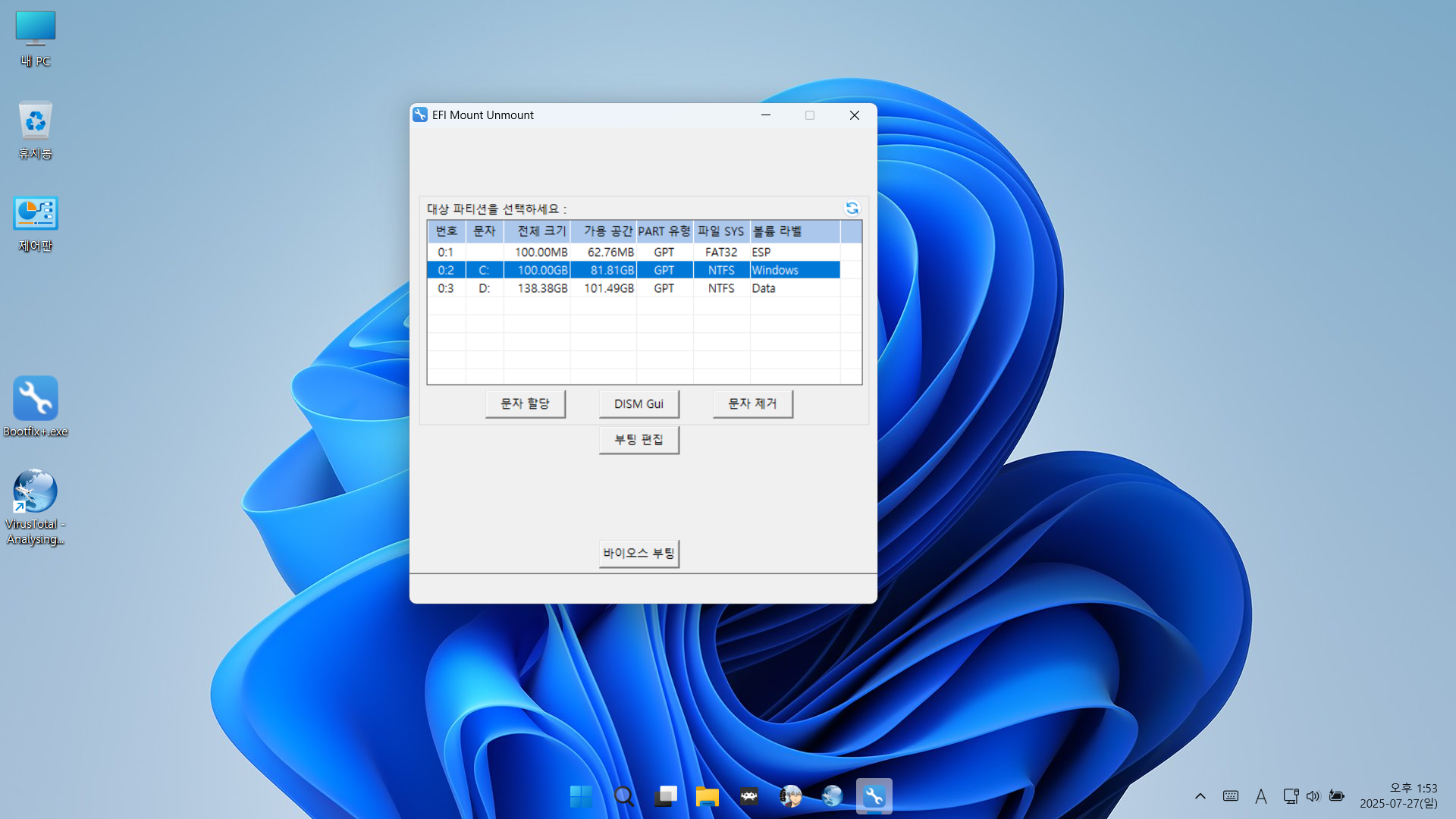This screenshot has width=1456, height=819.
Task: Click the refresh partition list icon
Action: [852, 208]
